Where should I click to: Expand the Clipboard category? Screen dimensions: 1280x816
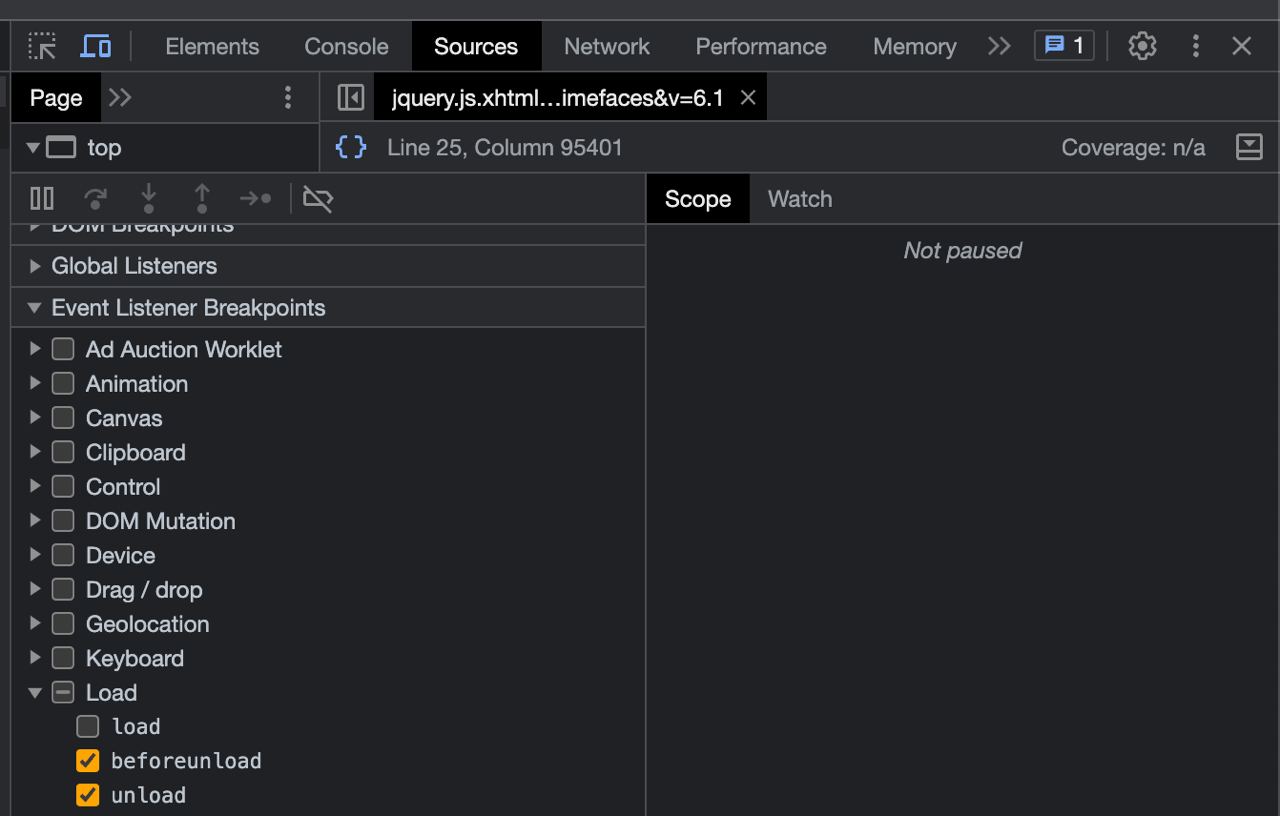point(35,452)
